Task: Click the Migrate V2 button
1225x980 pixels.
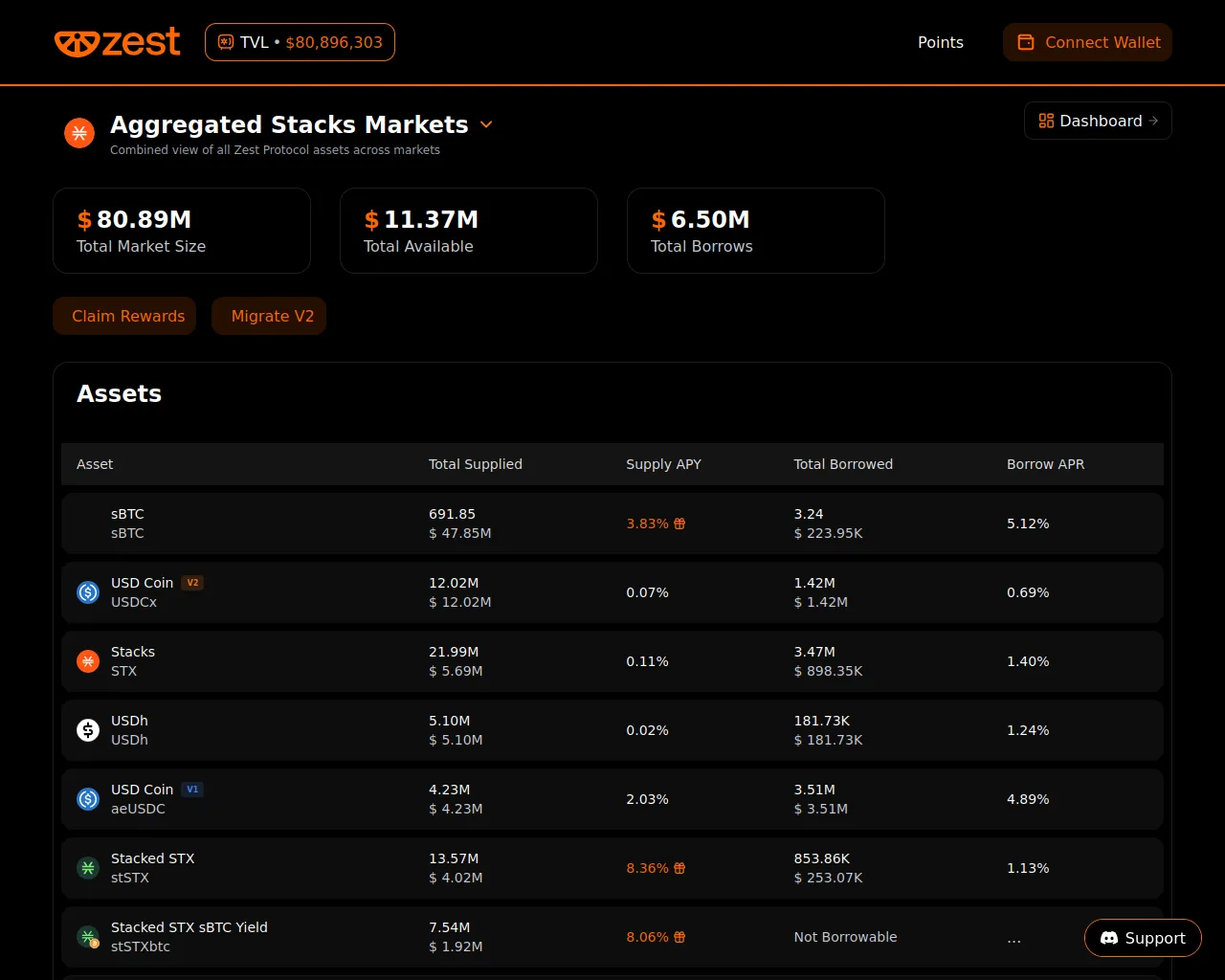Action: tap(269, 316)
